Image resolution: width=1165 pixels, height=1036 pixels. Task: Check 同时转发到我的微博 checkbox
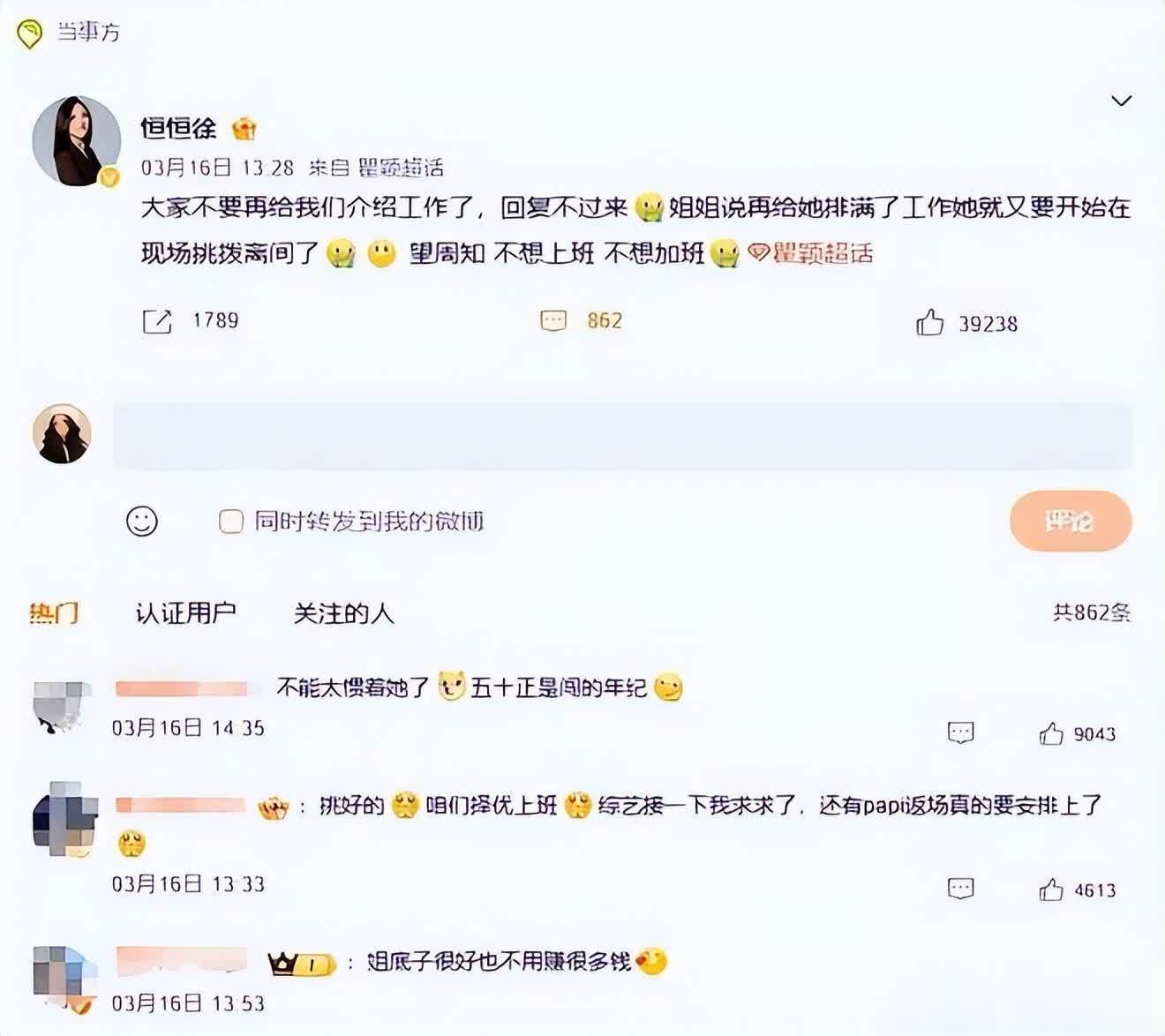pos(231,522)
